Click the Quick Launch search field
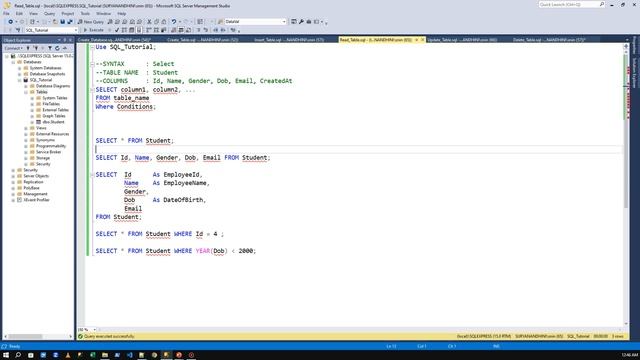640x360 pixels. (571, 4)
